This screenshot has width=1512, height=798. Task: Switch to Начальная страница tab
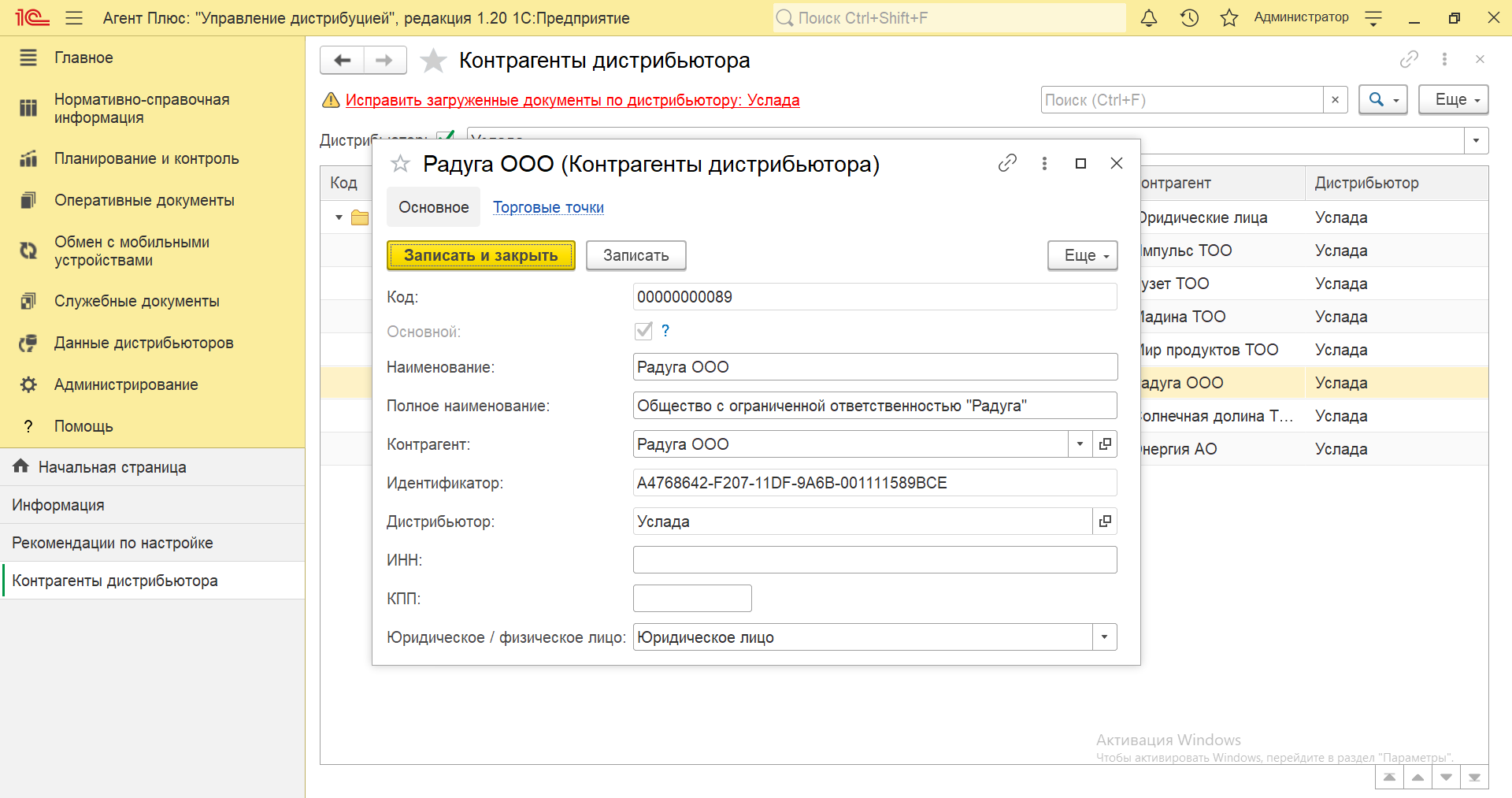tap(152, 467)
